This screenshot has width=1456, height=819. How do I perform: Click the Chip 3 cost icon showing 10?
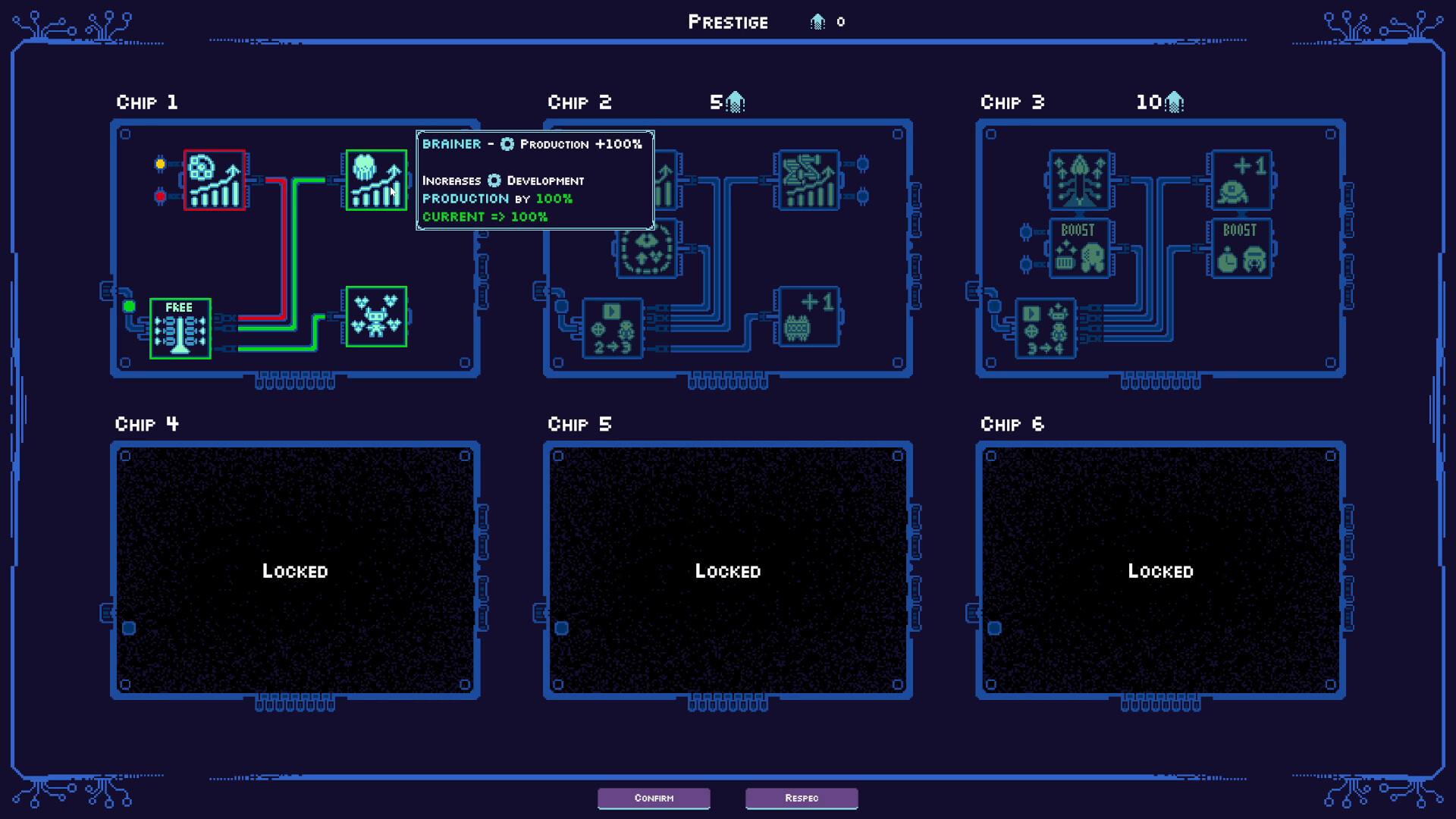(x=1174, y=102)
